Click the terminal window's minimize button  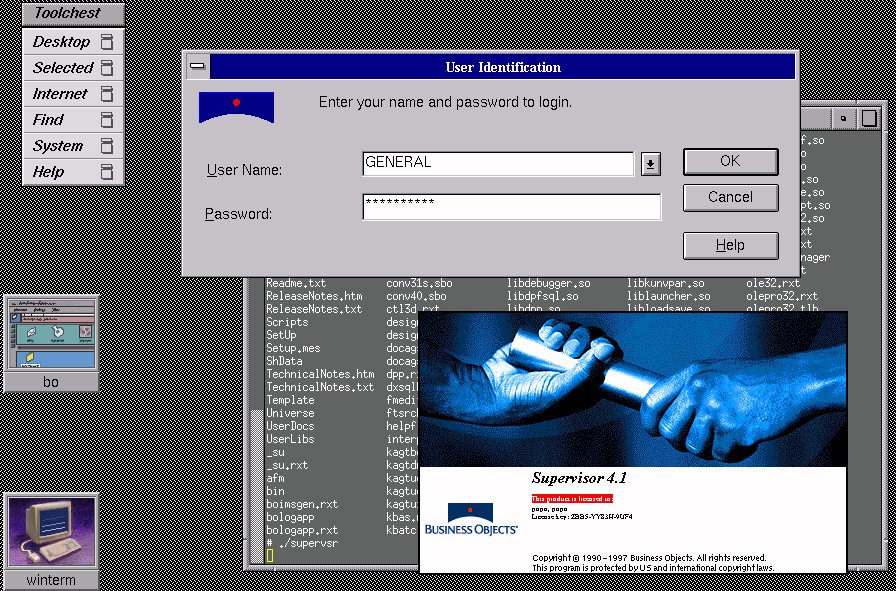(843, 118)
